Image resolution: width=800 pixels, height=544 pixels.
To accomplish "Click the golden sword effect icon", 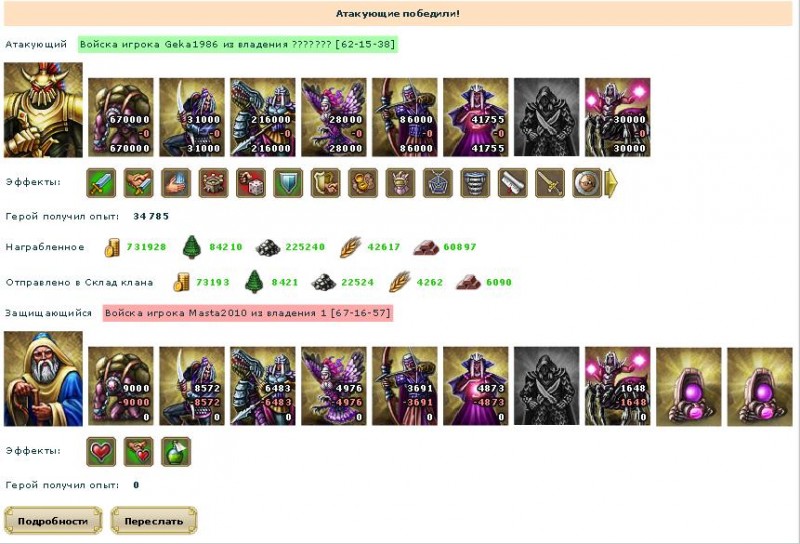I will point(550,183).
